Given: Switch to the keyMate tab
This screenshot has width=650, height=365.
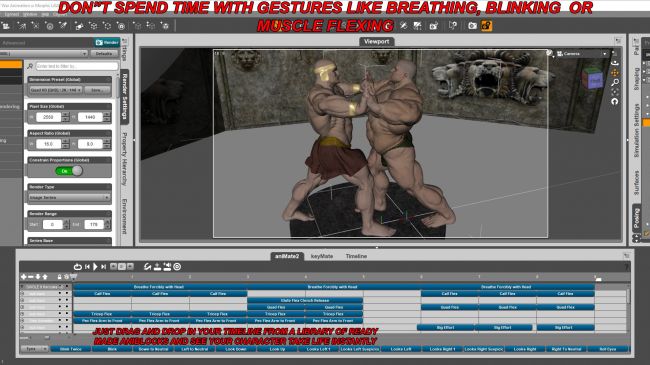Looking at the screenshot, I should point(322,256).
